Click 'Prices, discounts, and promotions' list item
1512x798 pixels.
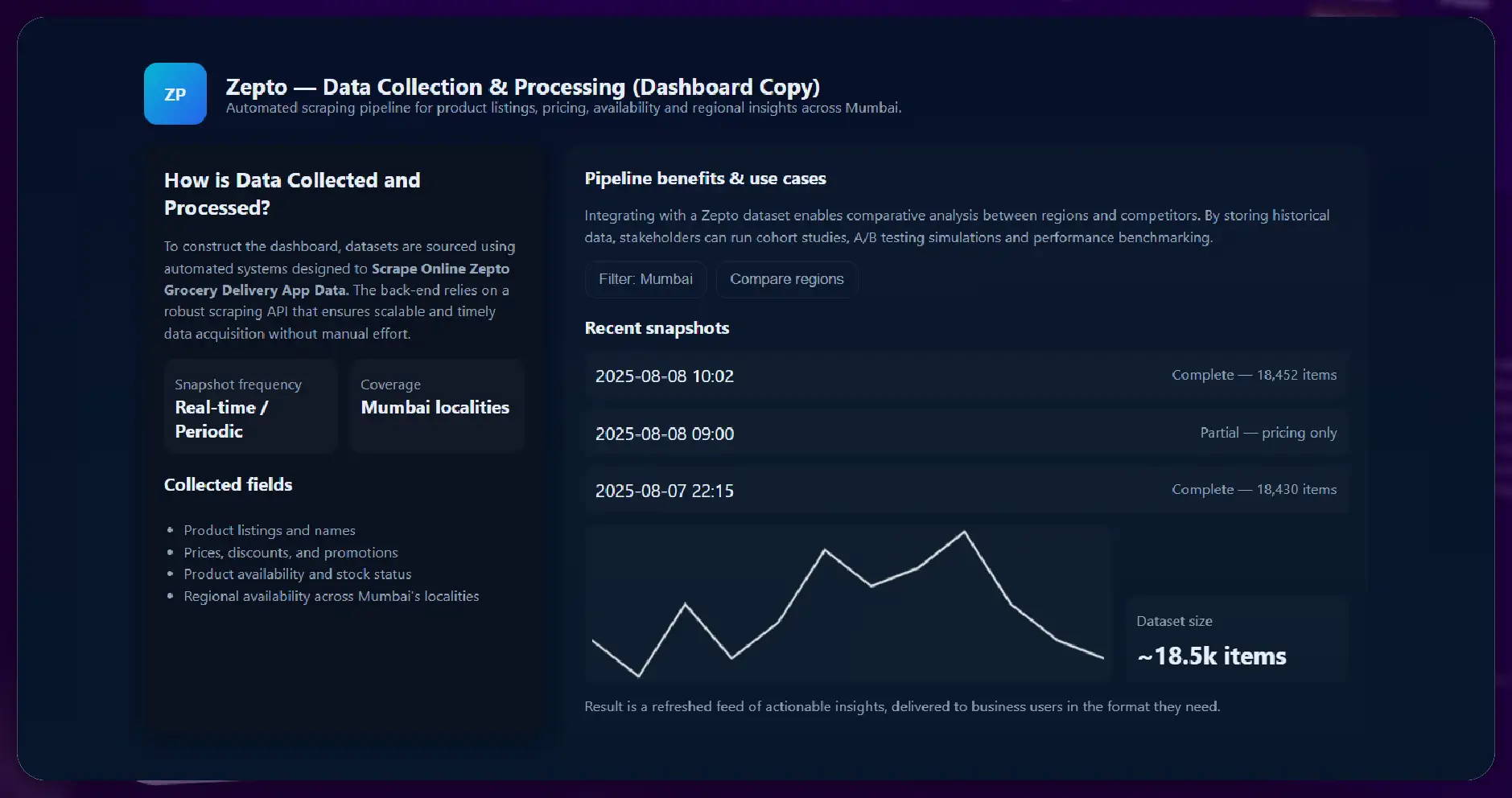pyautogui.click(x=290, y=553)
